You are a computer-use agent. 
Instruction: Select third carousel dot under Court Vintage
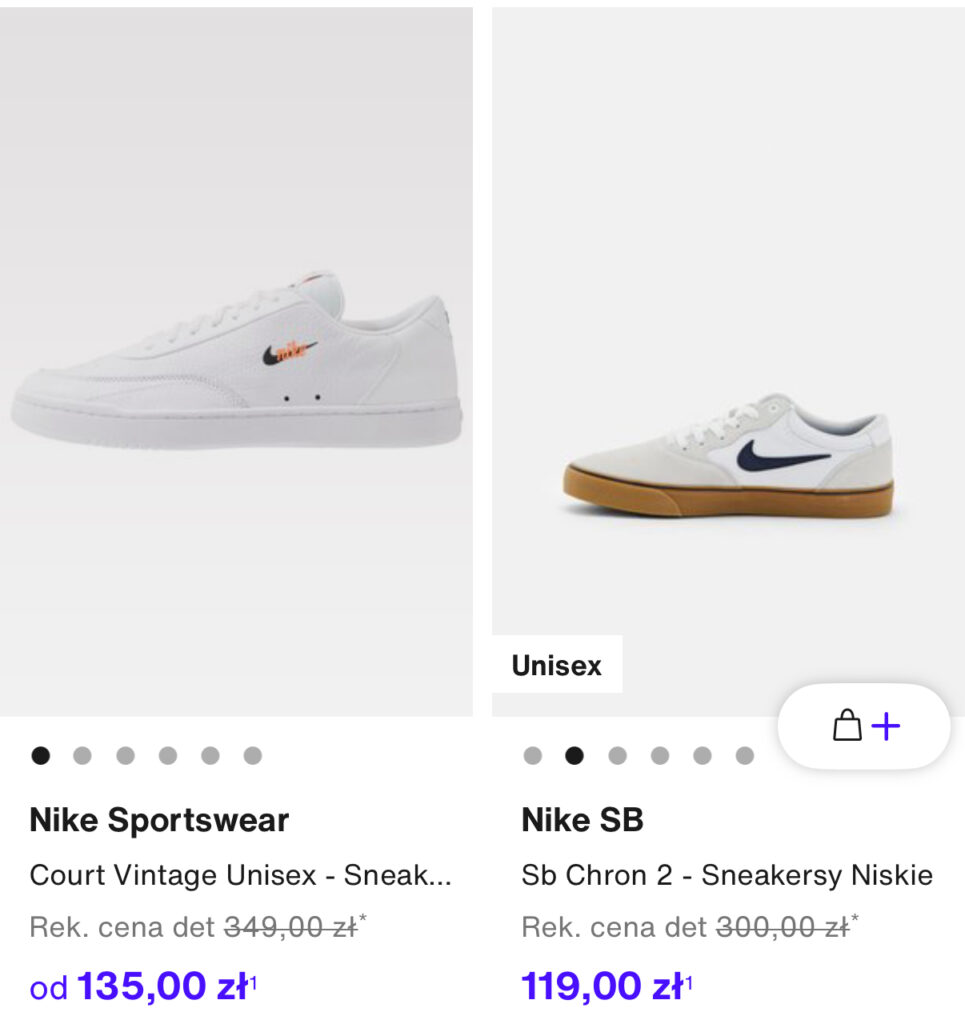tap(125, 756)
